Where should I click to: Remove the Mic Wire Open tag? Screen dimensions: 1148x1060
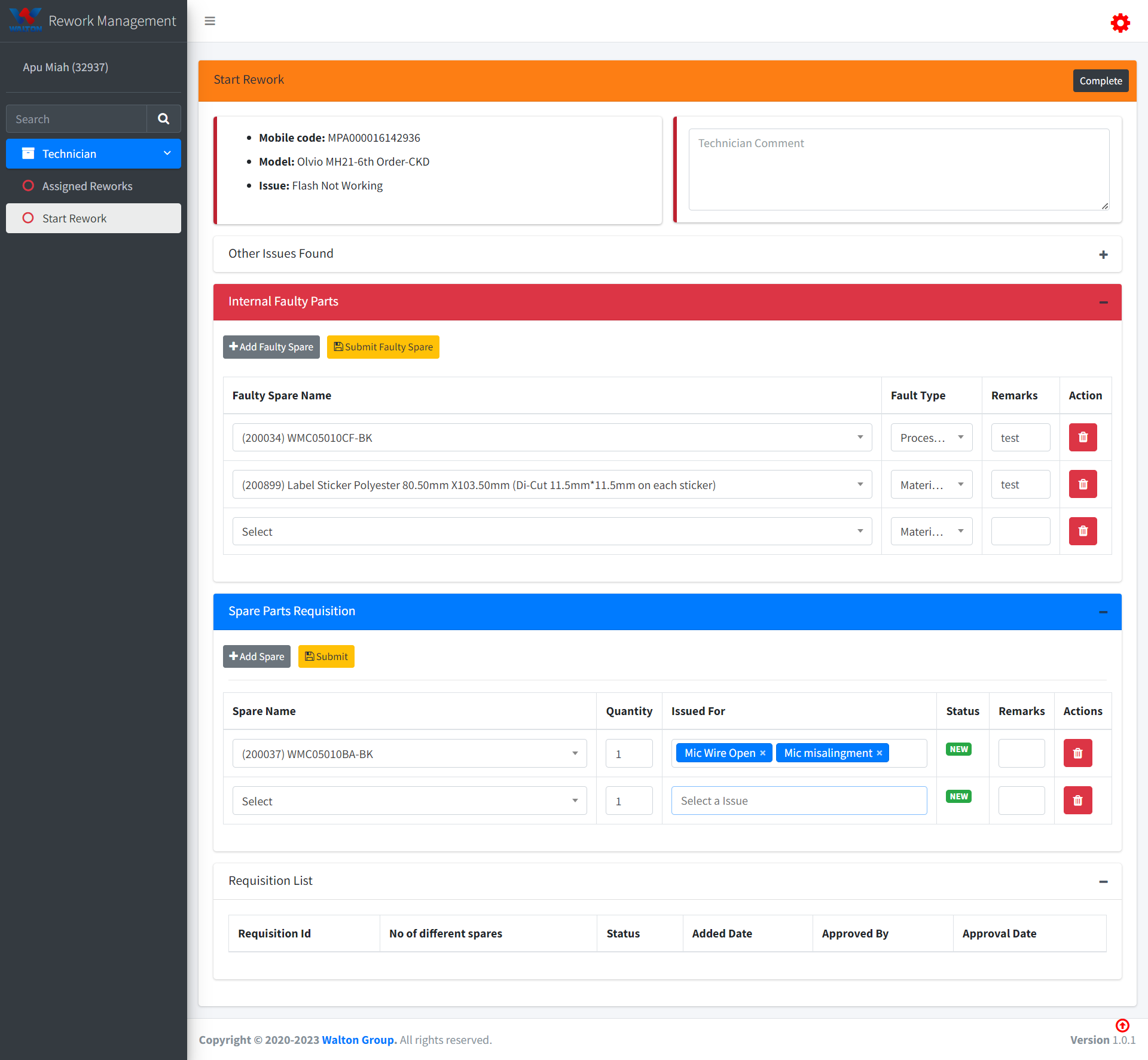[x=762, y=753]
